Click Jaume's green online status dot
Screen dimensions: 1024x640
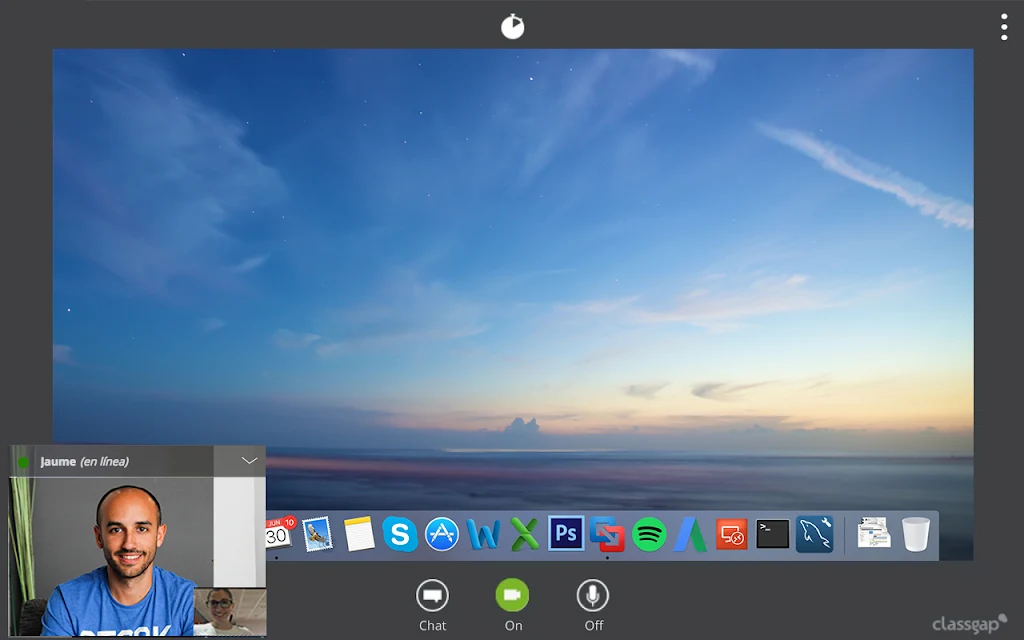[x=23, y=462]
